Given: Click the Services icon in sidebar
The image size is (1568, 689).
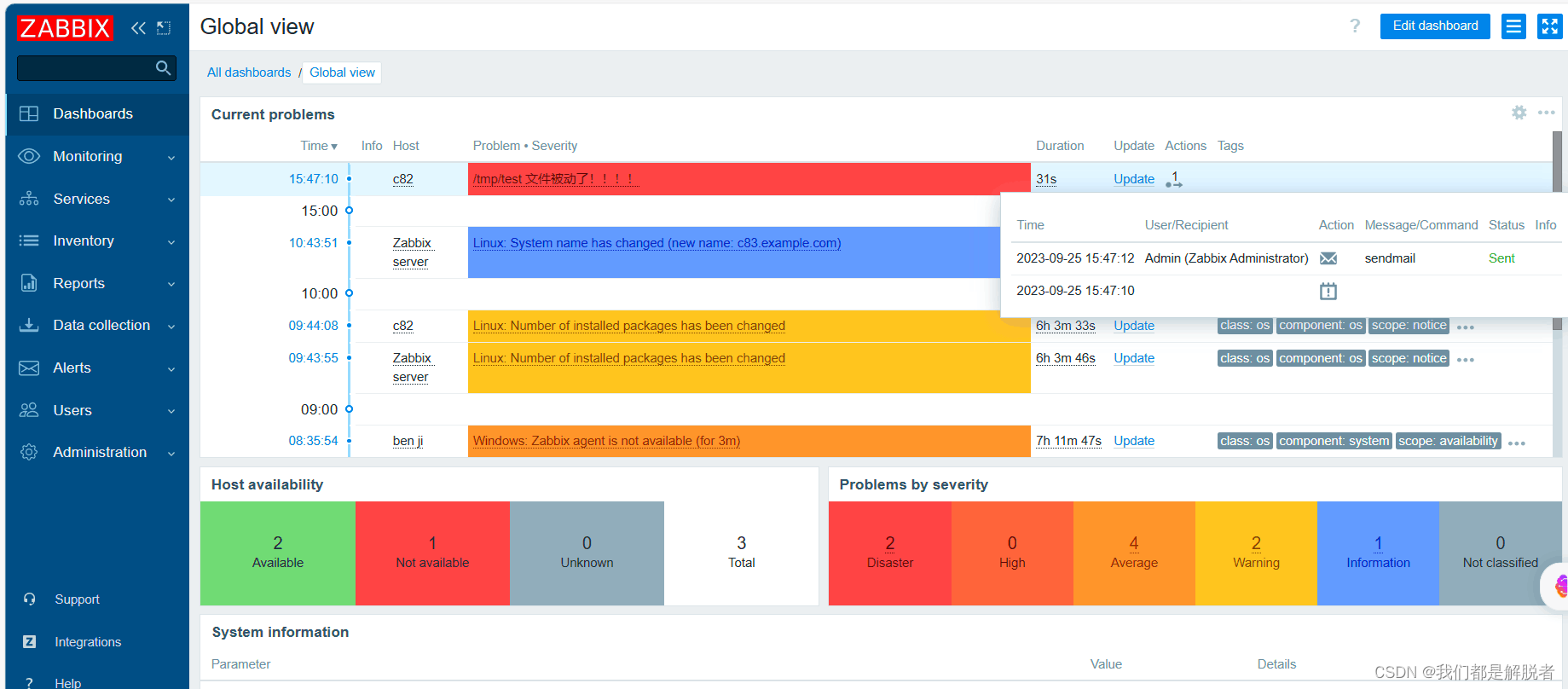Looking at the screenshot, I should pos(29,199).
